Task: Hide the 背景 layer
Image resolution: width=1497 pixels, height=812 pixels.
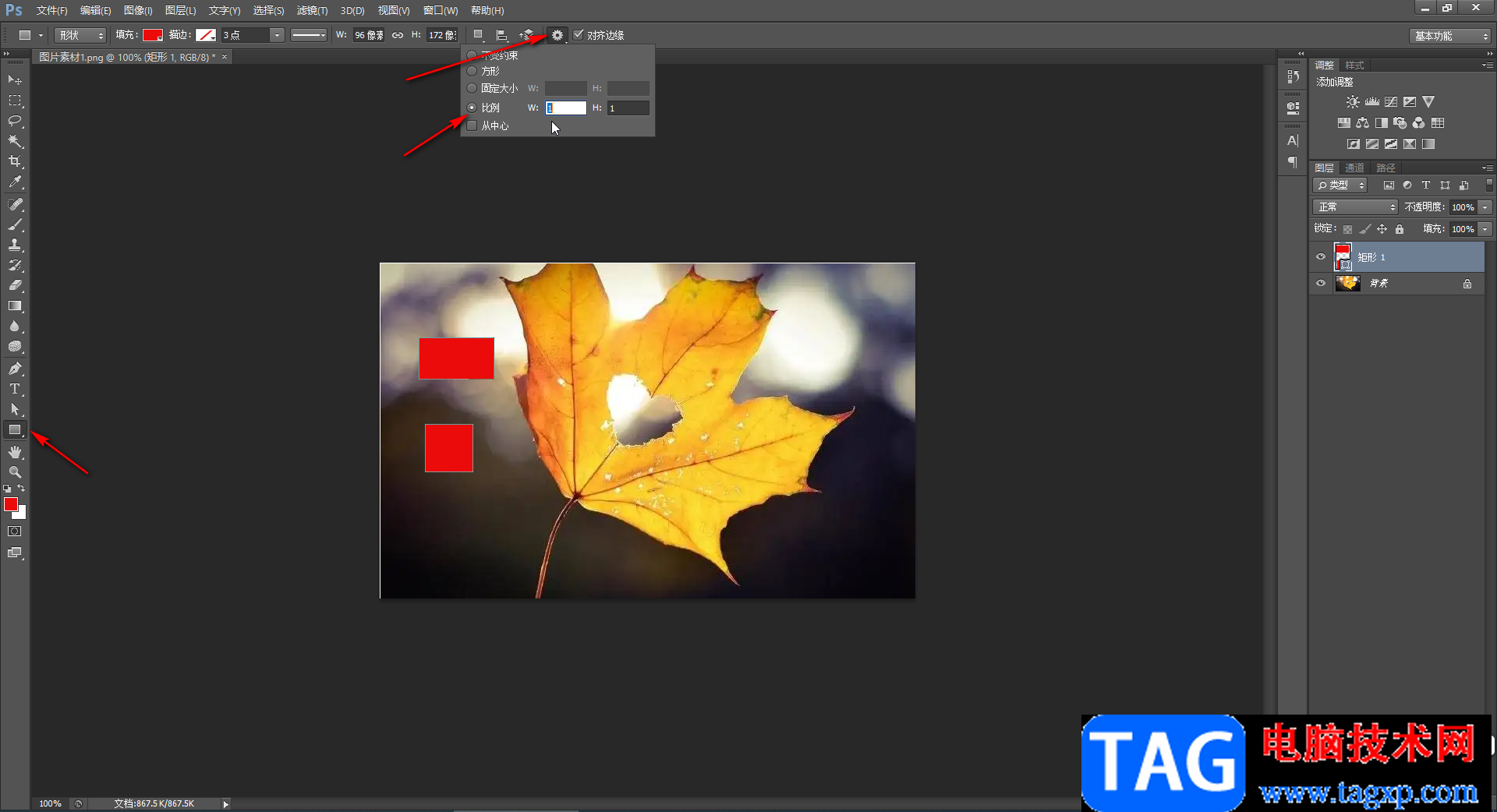Action: 1321,284
